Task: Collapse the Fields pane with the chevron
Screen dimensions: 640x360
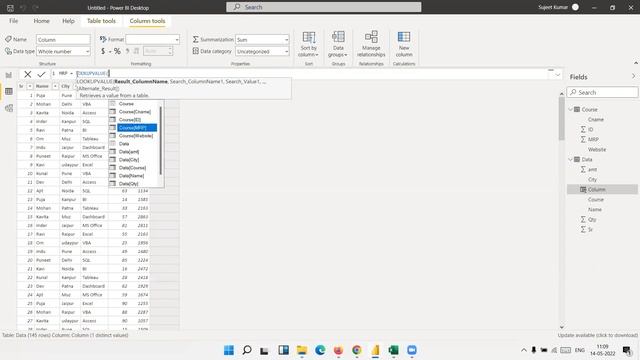Action: click(633, 76)
